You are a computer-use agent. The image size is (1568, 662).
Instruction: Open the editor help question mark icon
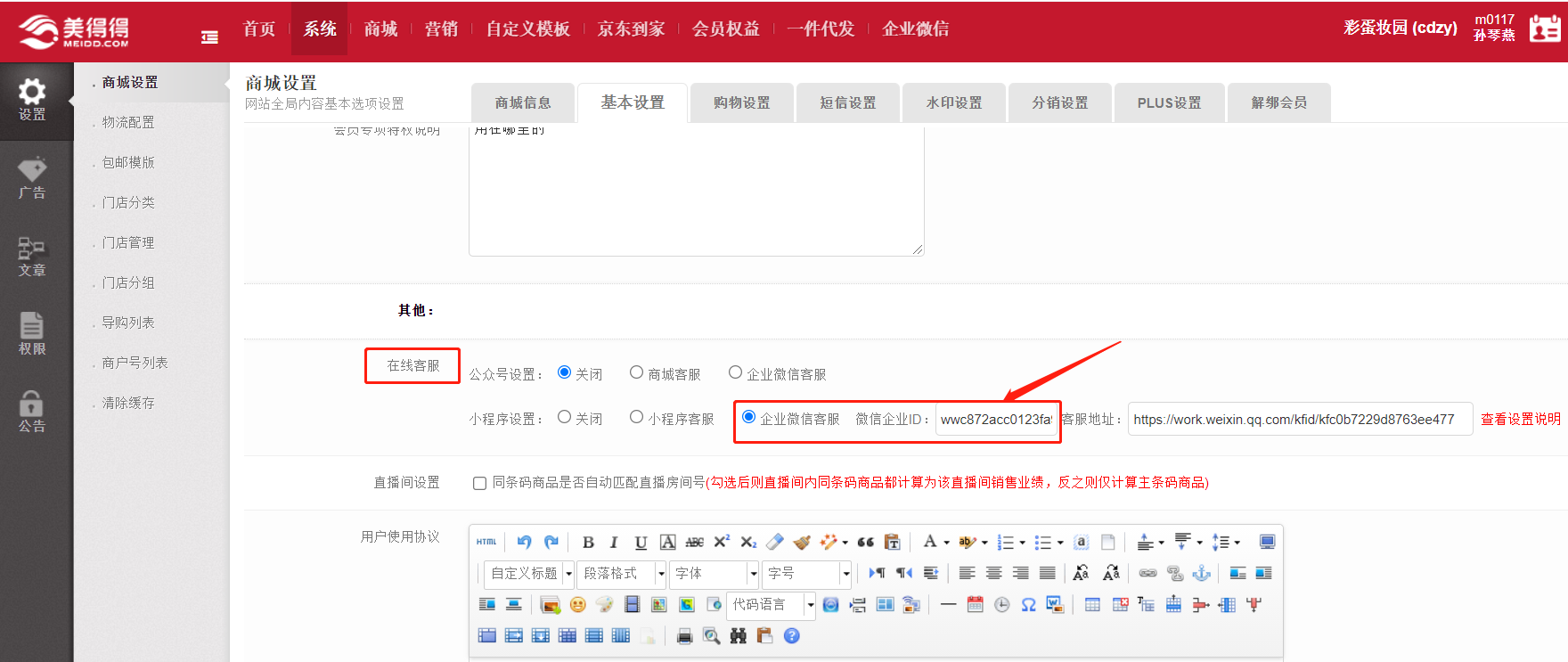(x=791, y=636)
